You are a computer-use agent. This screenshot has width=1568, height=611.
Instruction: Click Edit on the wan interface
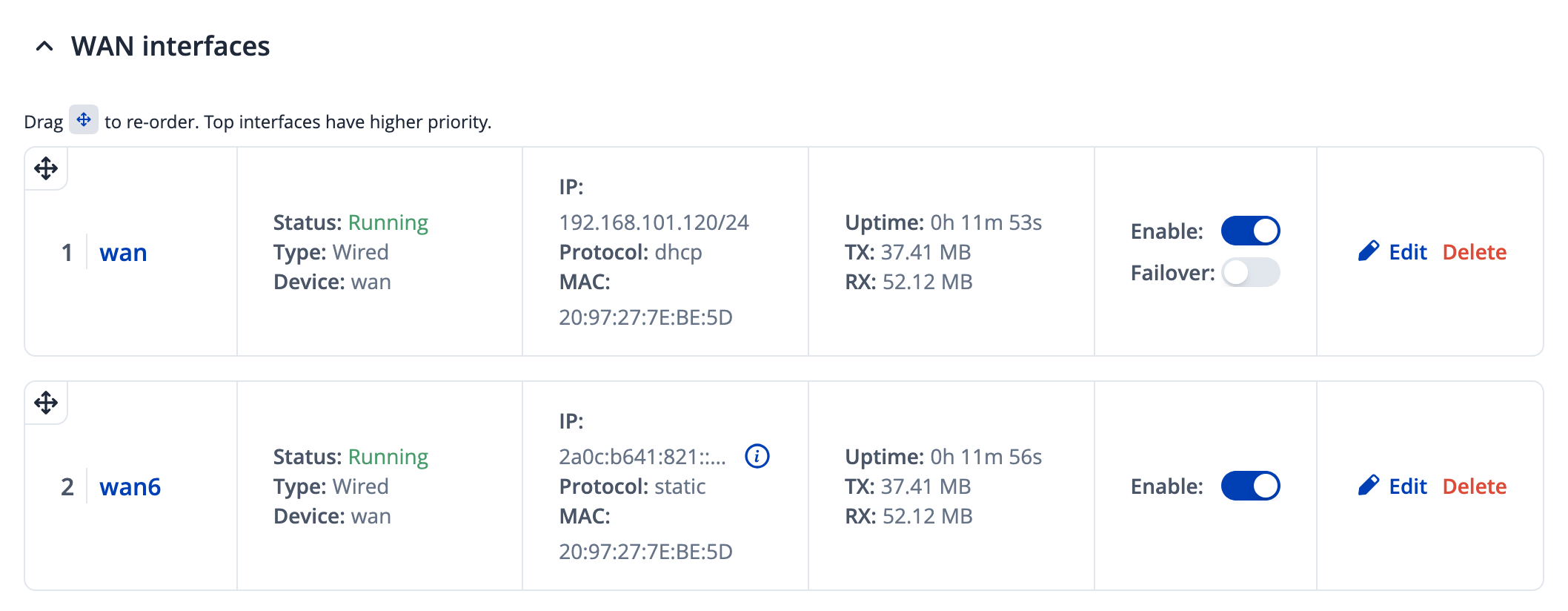[1407, 251]
